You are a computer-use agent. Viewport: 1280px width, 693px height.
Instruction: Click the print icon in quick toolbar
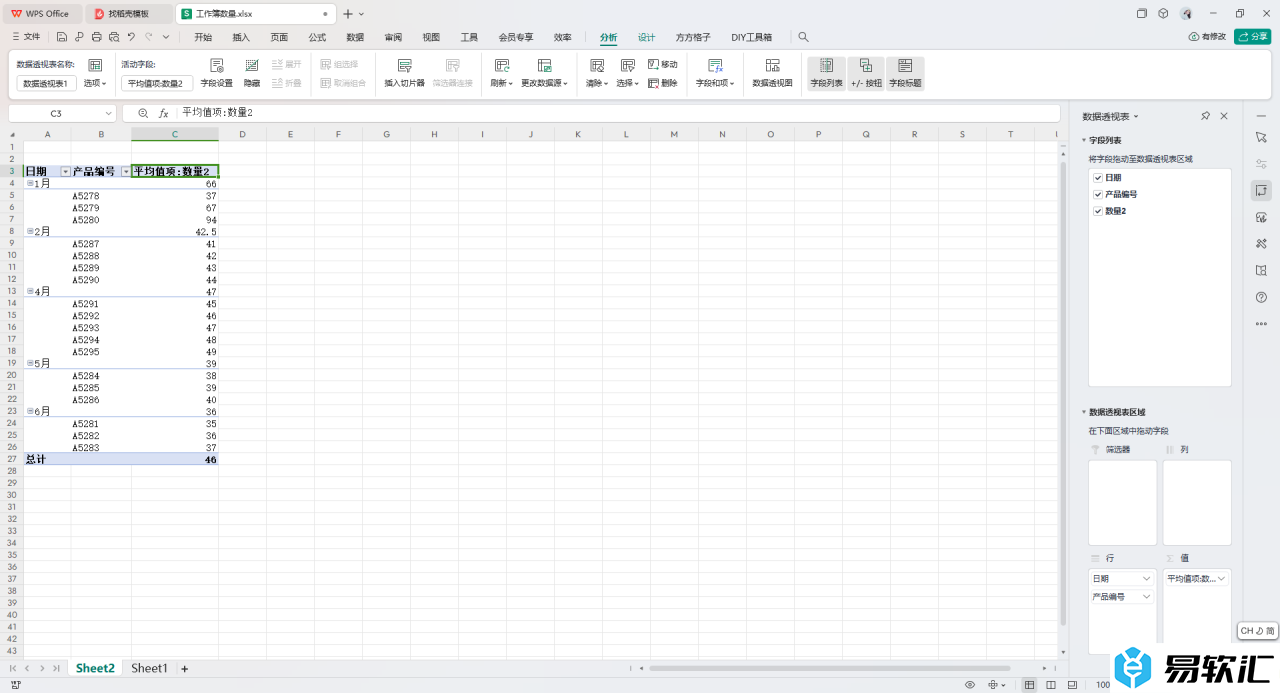[97, 37]
